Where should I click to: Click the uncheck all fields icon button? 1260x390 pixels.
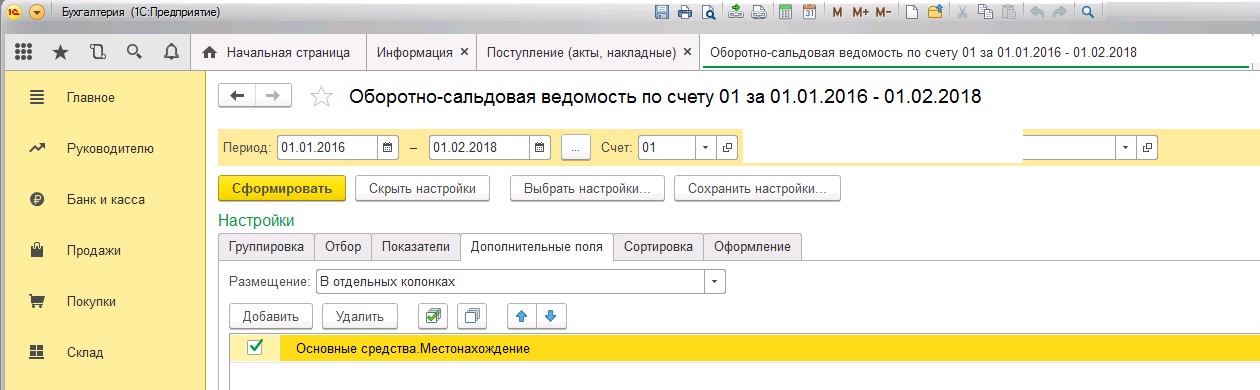(472, 316)
